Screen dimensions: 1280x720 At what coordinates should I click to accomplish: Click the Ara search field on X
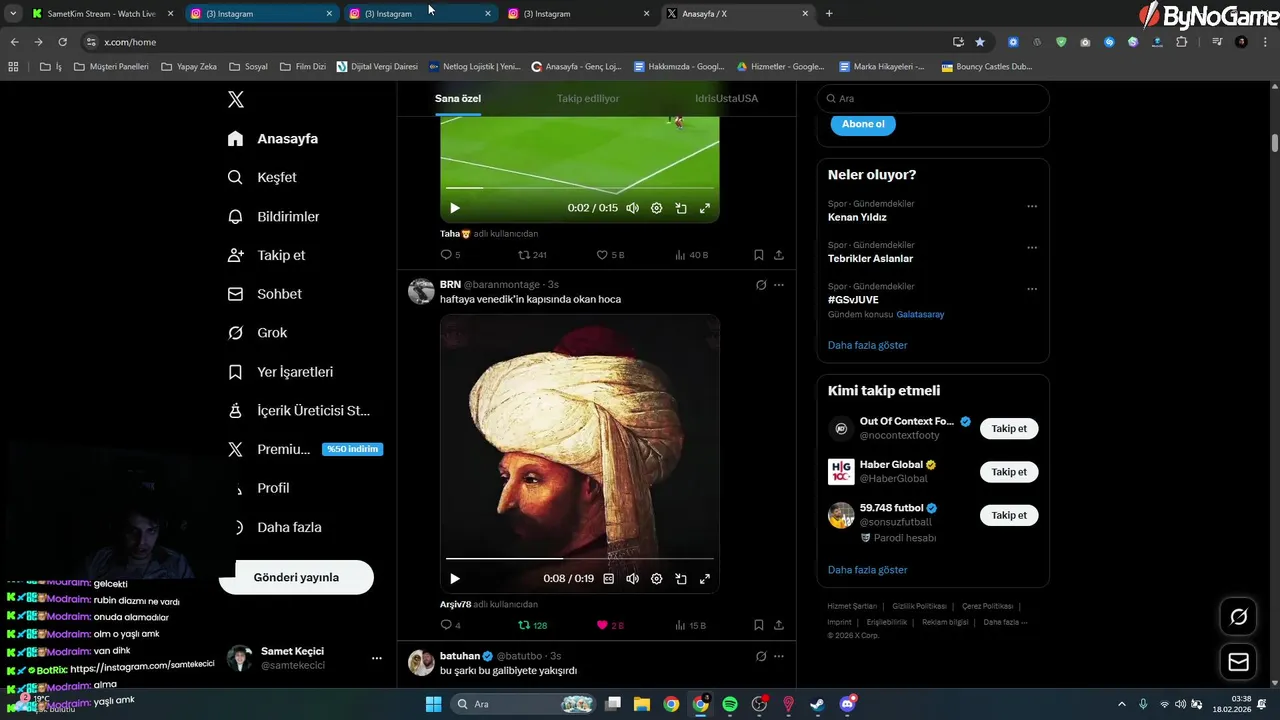click(933, 99)
